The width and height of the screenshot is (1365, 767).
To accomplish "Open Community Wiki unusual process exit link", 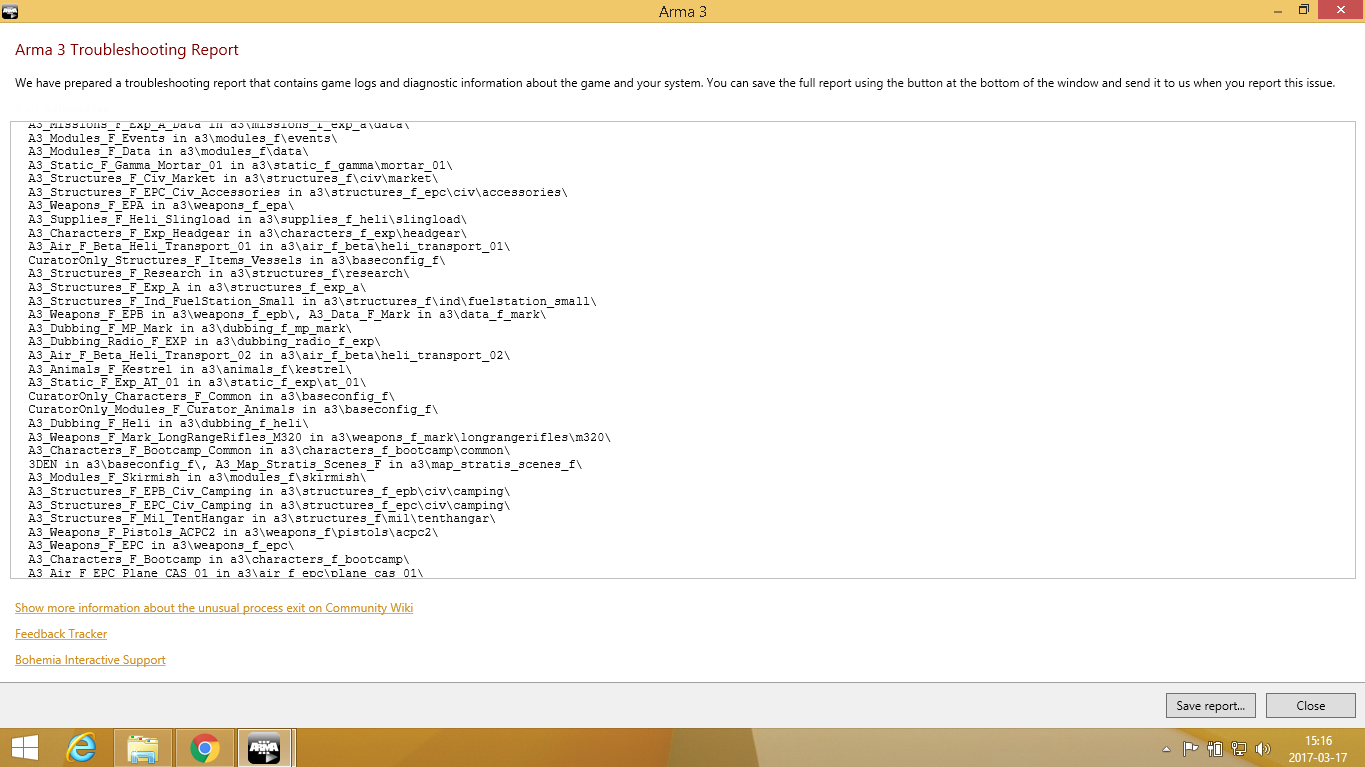I will click(x=214, y=608).
